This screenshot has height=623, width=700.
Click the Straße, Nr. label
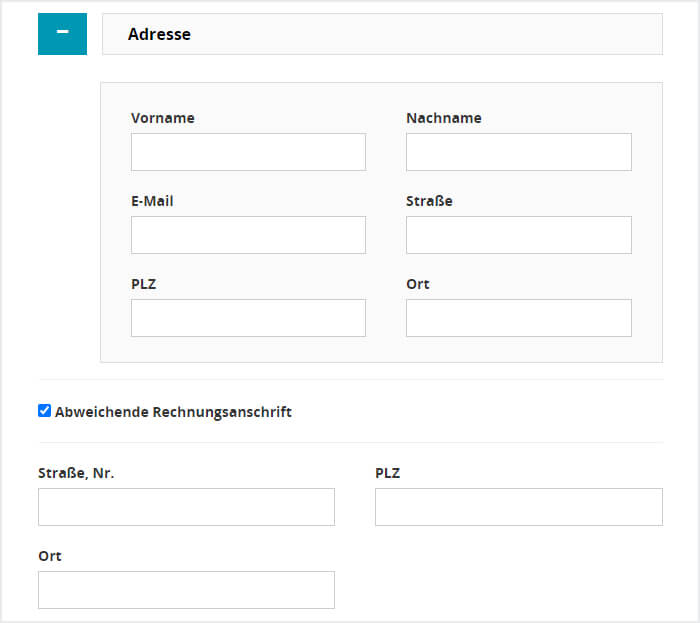[x=76, y=473]
